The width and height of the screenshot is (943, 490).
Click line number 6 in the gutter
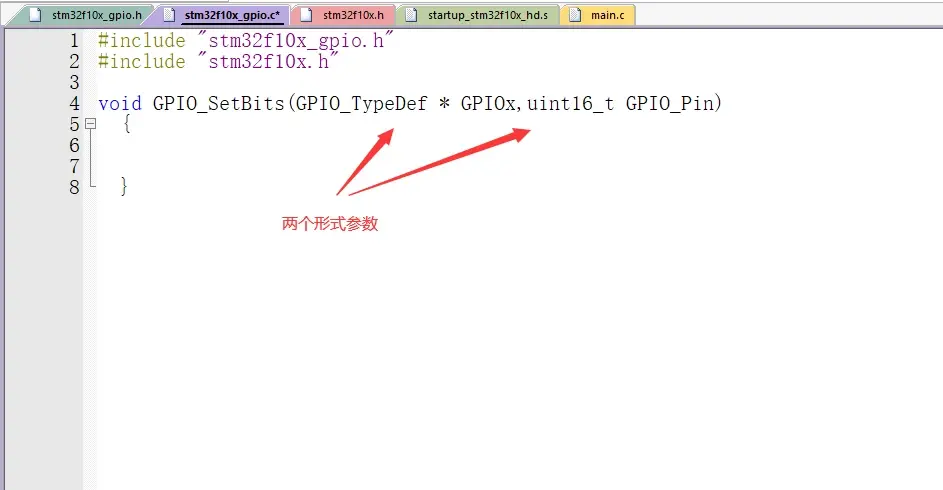tap(74, 145)
